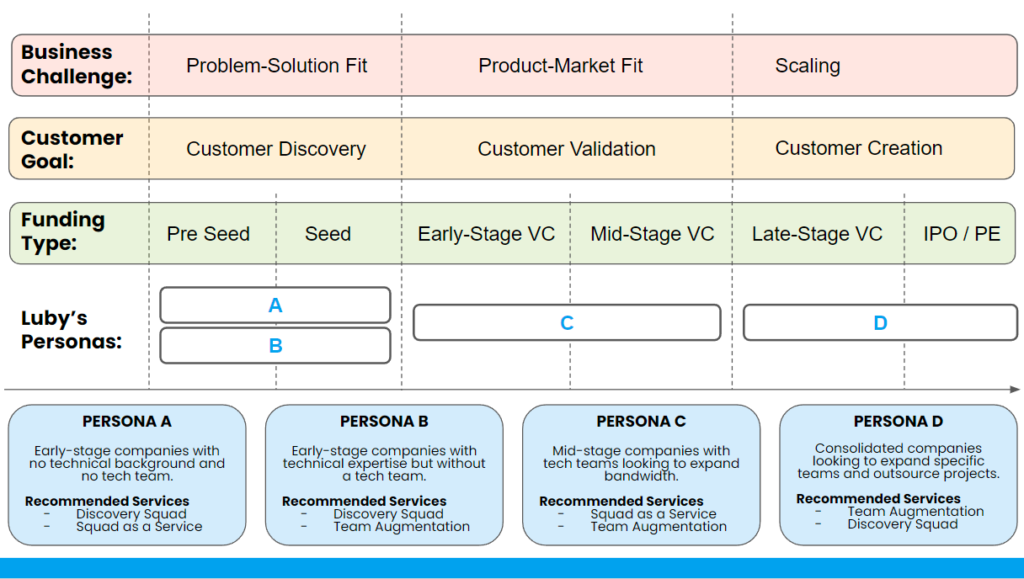
Task: Click the Scaling business challenge
Action: click(x=807, y=66)
